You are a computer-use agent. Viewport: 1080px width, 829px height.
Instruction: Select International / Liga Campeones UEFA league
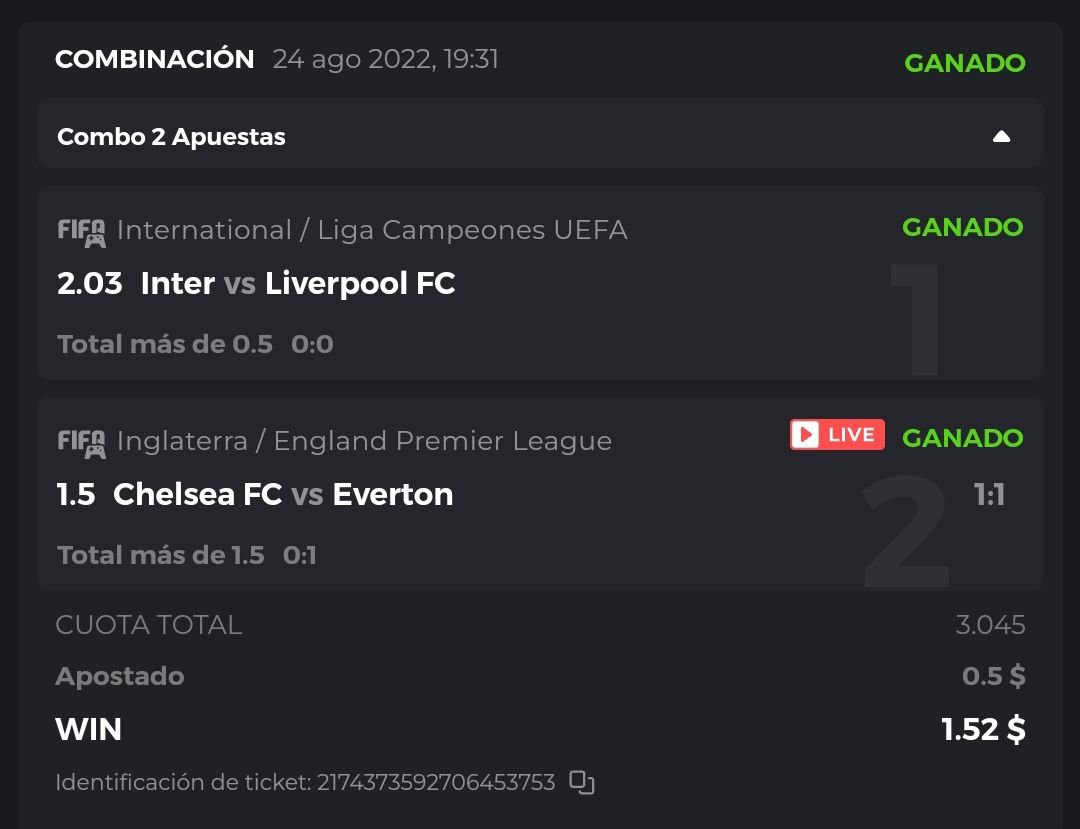[x=372, y=231]
